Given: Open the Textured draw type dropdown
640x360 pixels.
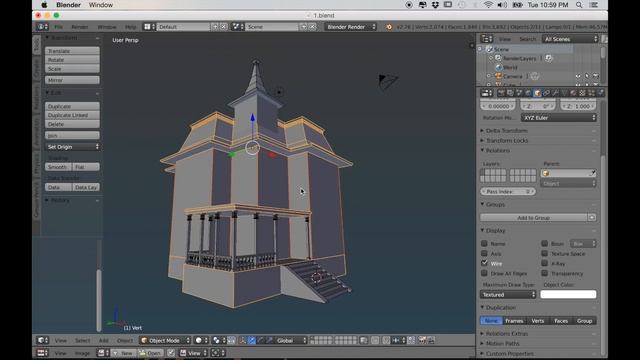Looking at the screenshot, I should click(508, 294).
